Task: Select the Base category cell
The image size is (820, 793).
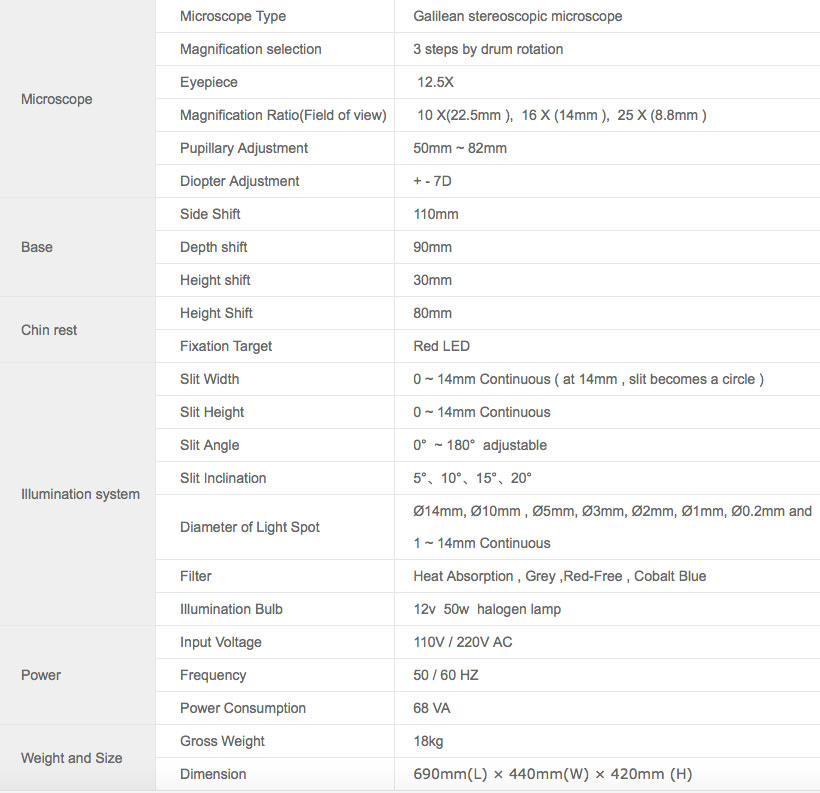Action: coord(37,247)
